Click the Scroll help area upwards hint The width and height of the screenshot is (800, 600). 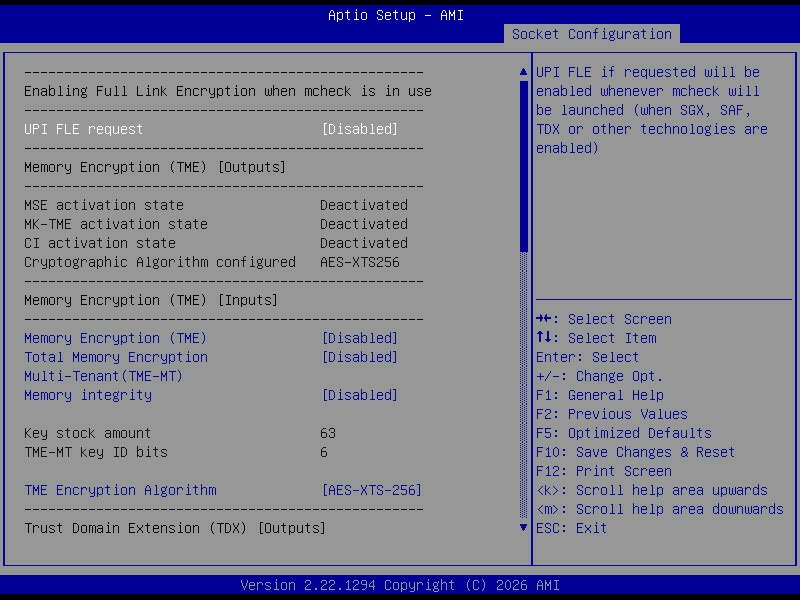[x=652, y=490]
